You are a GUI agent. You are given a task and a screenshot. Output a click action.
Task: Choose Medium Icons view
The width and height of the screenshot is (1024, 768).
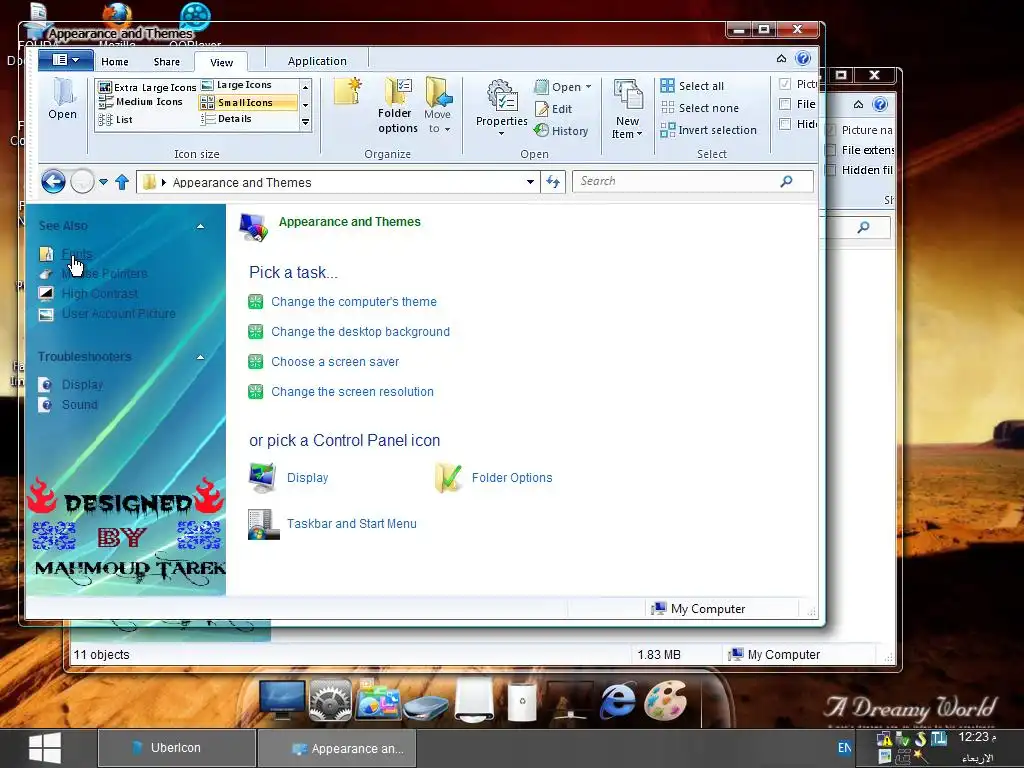point(140,102)
